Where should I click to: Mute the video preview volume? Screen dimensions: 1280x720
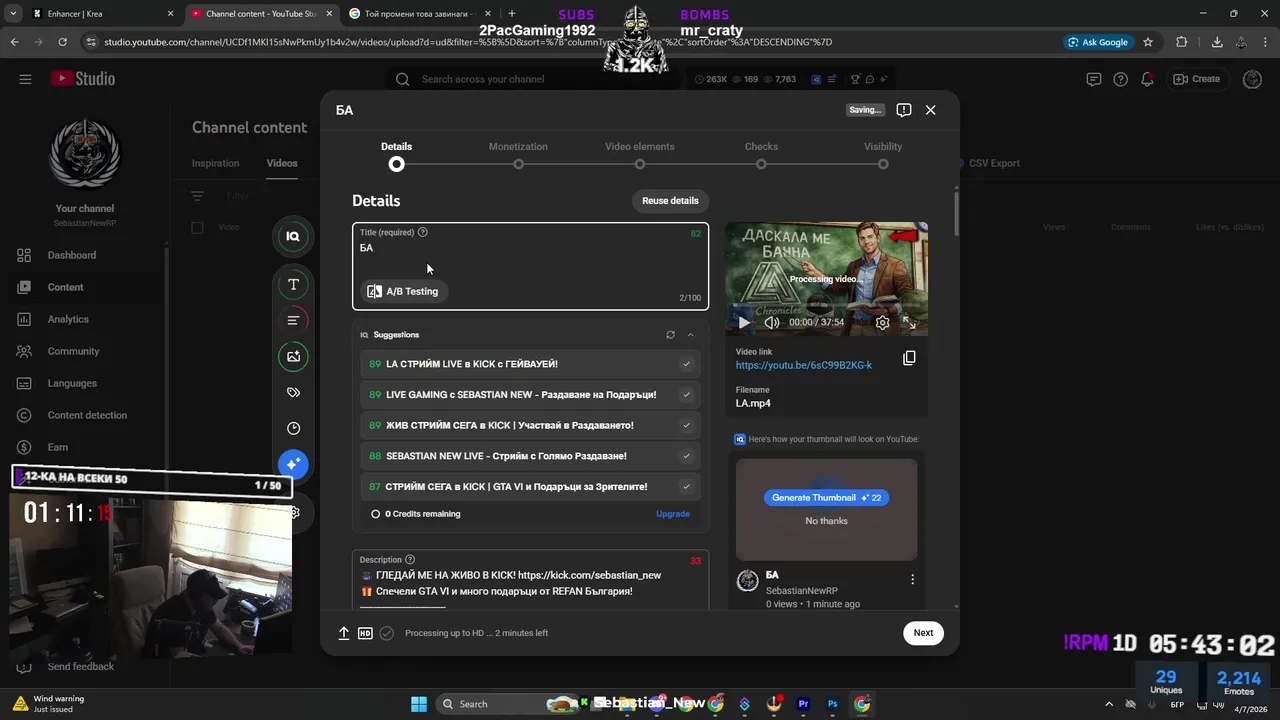tap(772, 322)
